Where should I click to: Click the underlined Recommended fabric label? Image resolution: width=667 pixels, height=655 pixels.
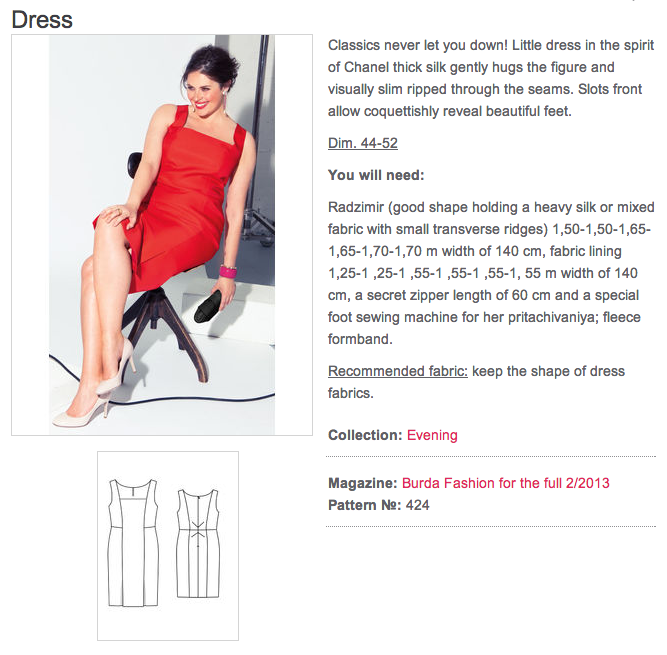point(397,371)
